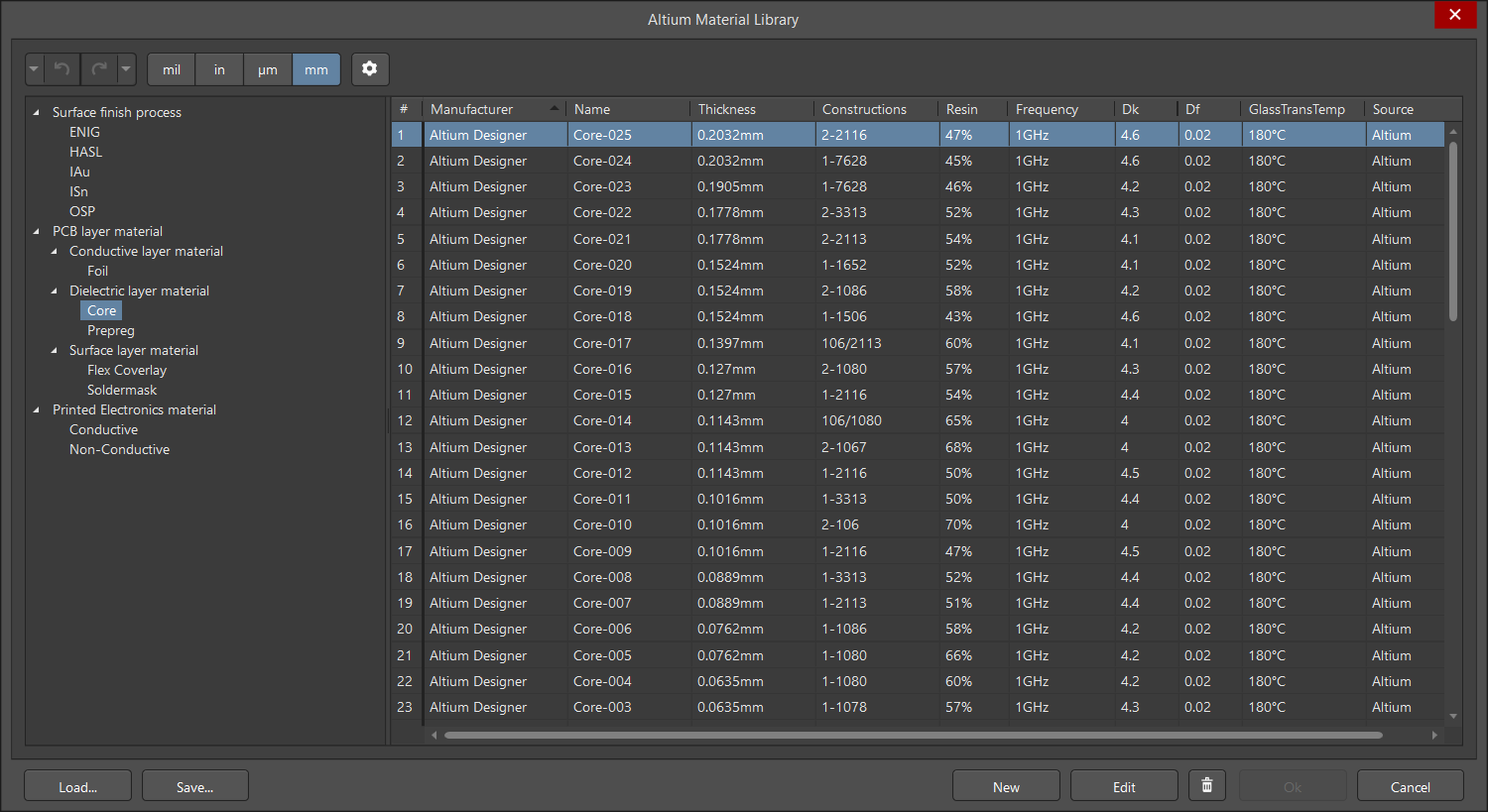
Task: Sort table by Thickness column header
Action: pos(726,109)
